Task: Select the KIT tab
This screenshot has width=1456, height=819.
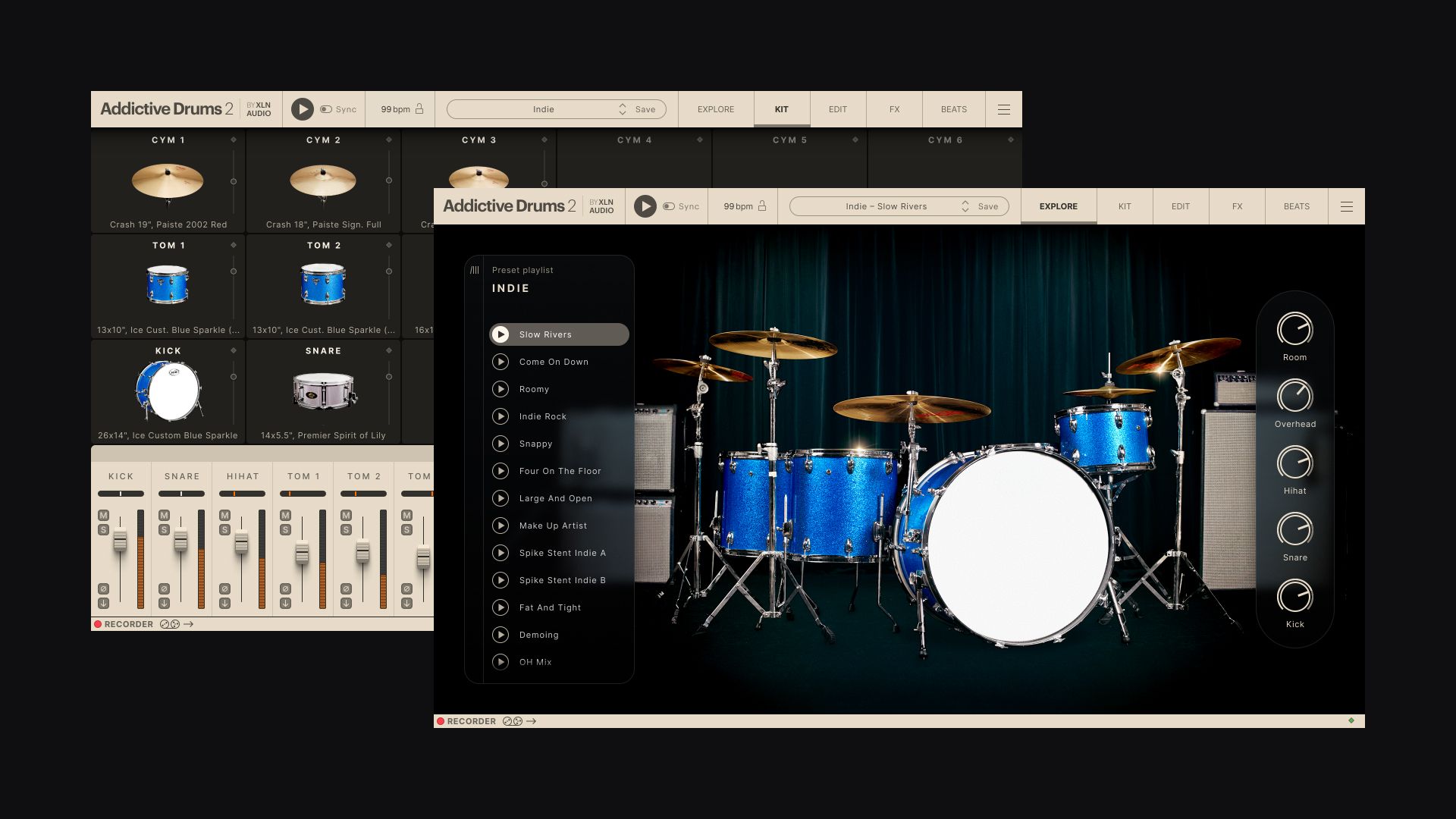Action: 1124,206
